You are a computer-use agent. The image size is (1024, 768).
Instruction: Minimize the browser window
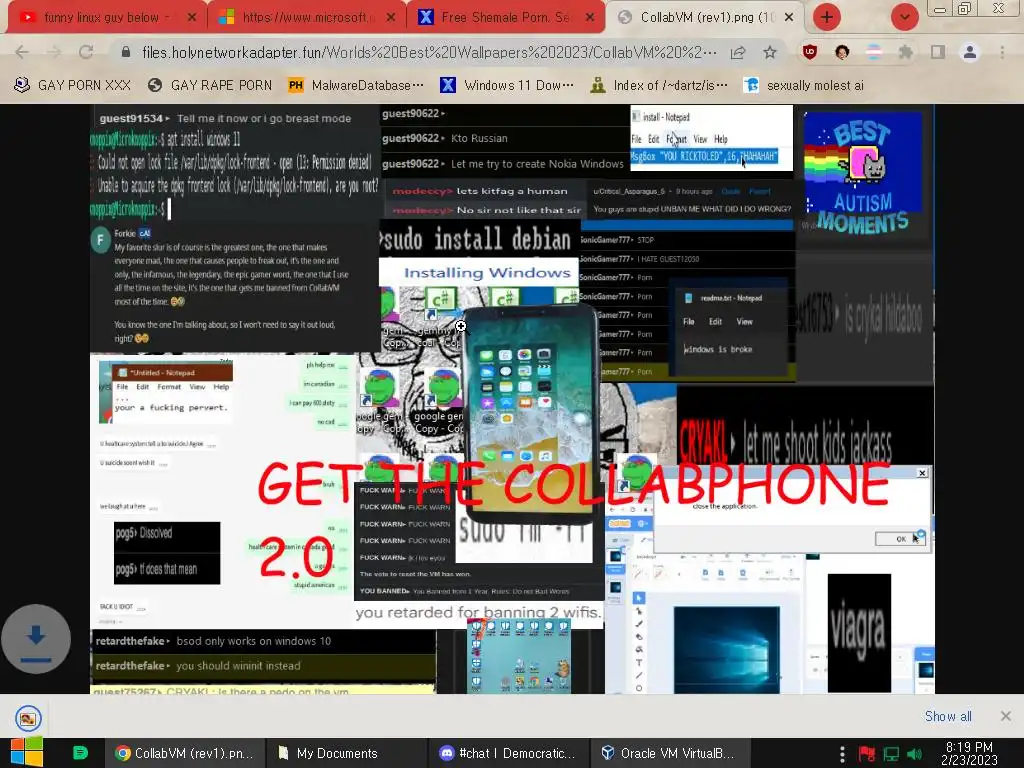(x=940, y=9)
